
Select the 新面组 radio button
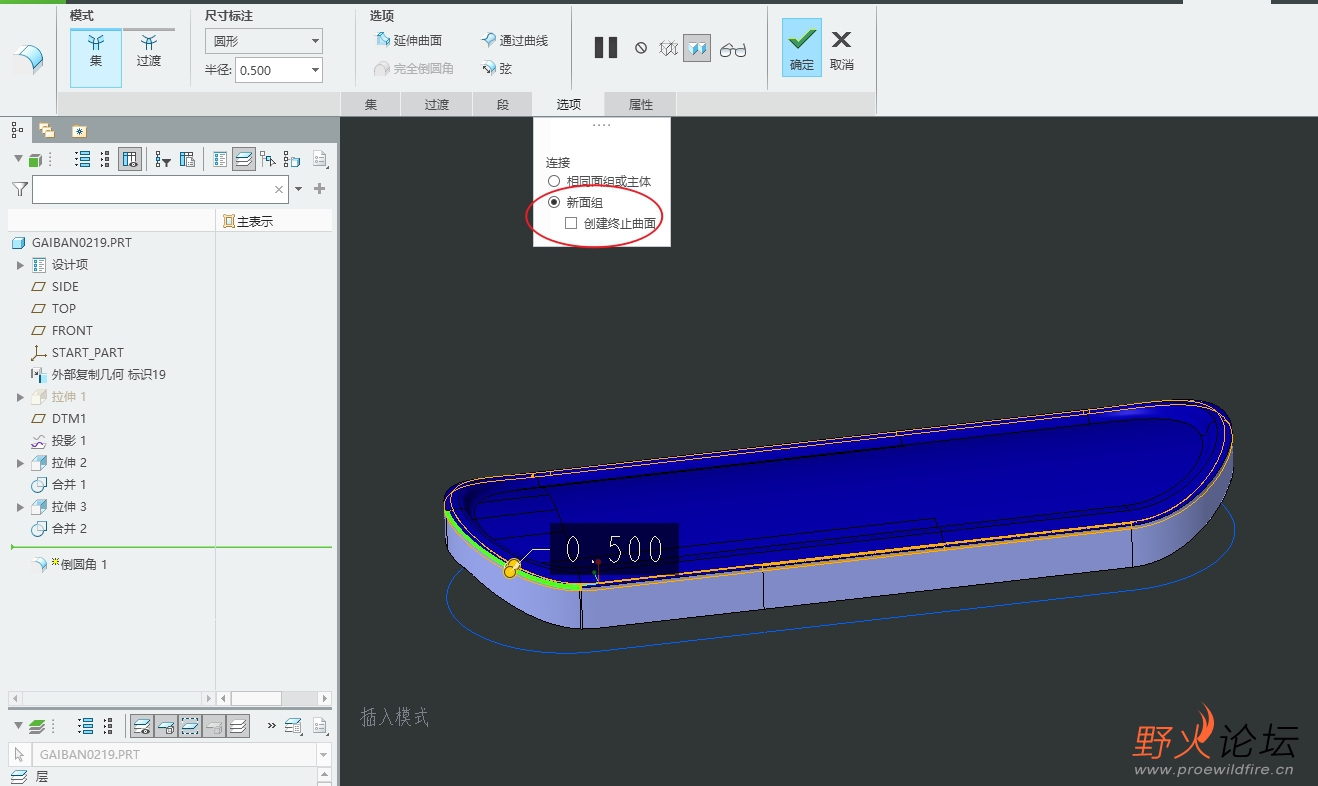(x=554, y=202)
